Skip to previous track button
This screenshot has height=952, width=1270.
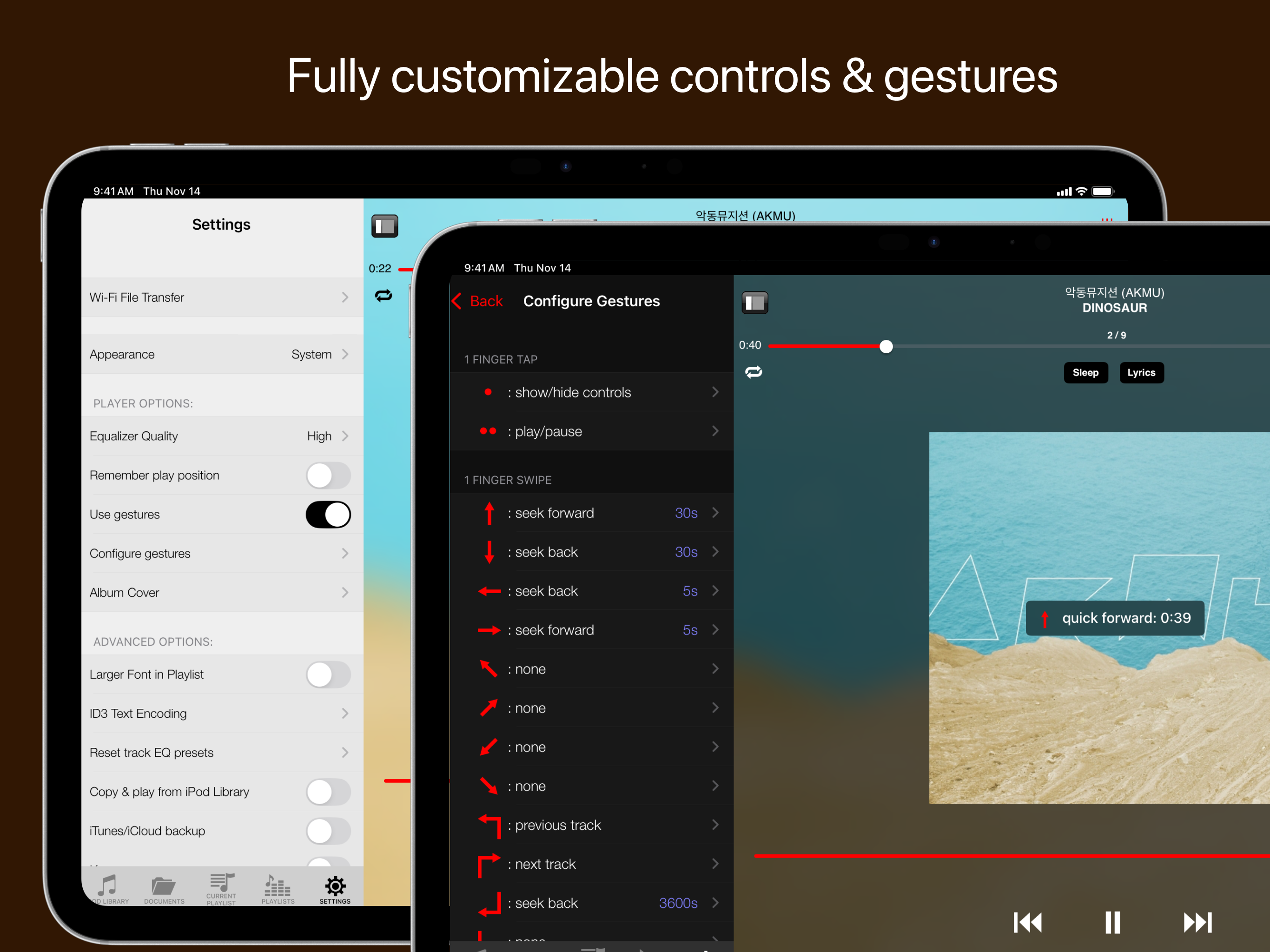click(1027, 923)
